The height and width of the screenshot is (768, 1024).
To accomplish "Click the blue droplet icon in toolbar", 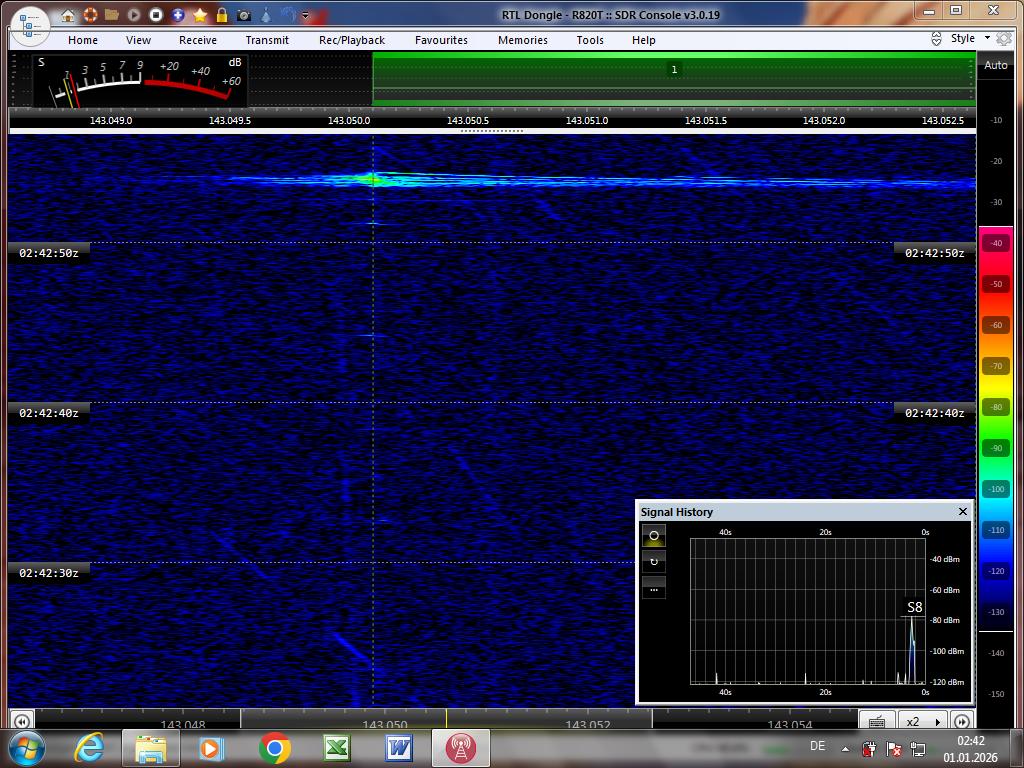I will [x=266, y=14].
